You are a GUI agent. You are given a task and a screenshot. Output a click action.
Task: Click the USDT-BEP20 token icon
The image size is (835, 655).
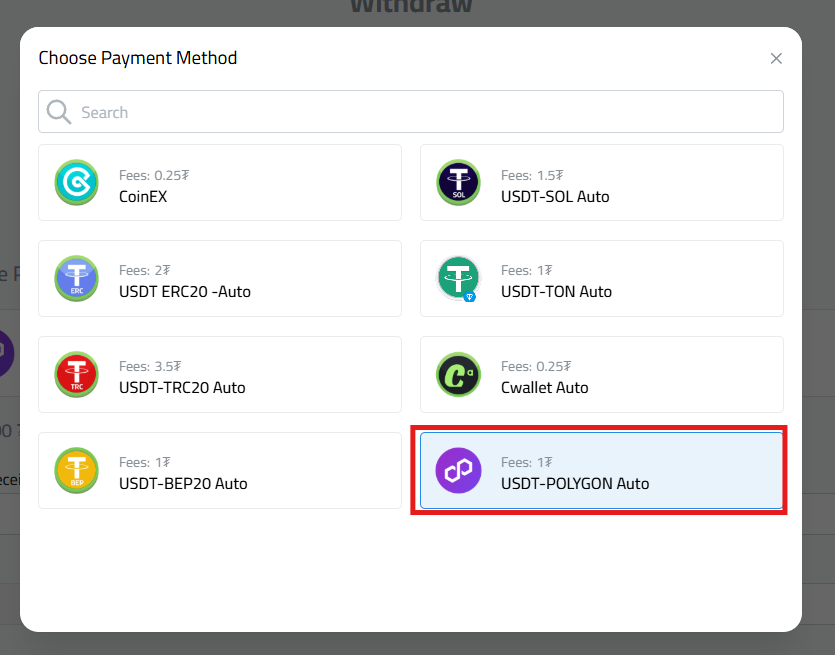[77, 470]
